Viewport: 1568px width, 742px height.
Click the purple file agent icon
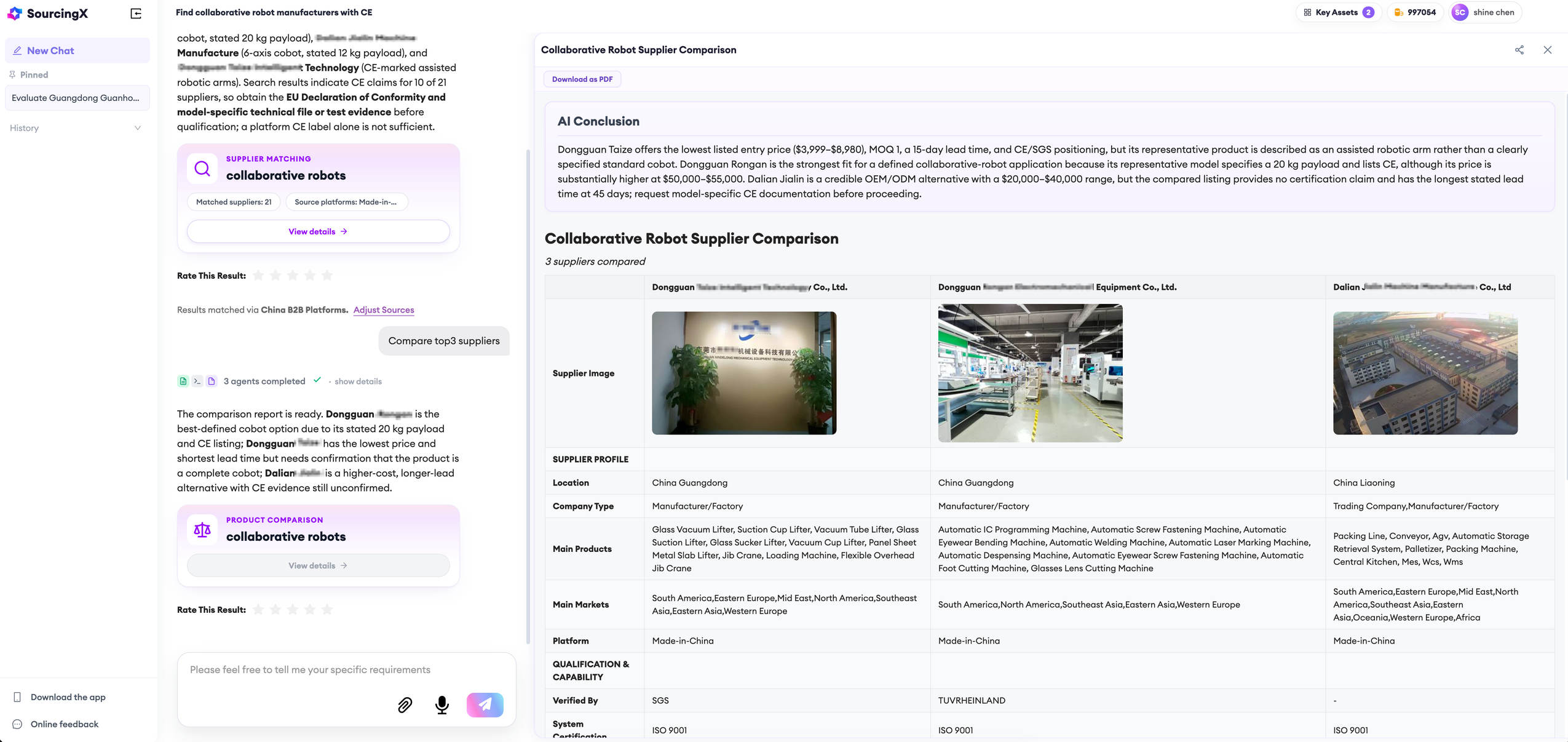pyautogui.click(x=212, y=381)
